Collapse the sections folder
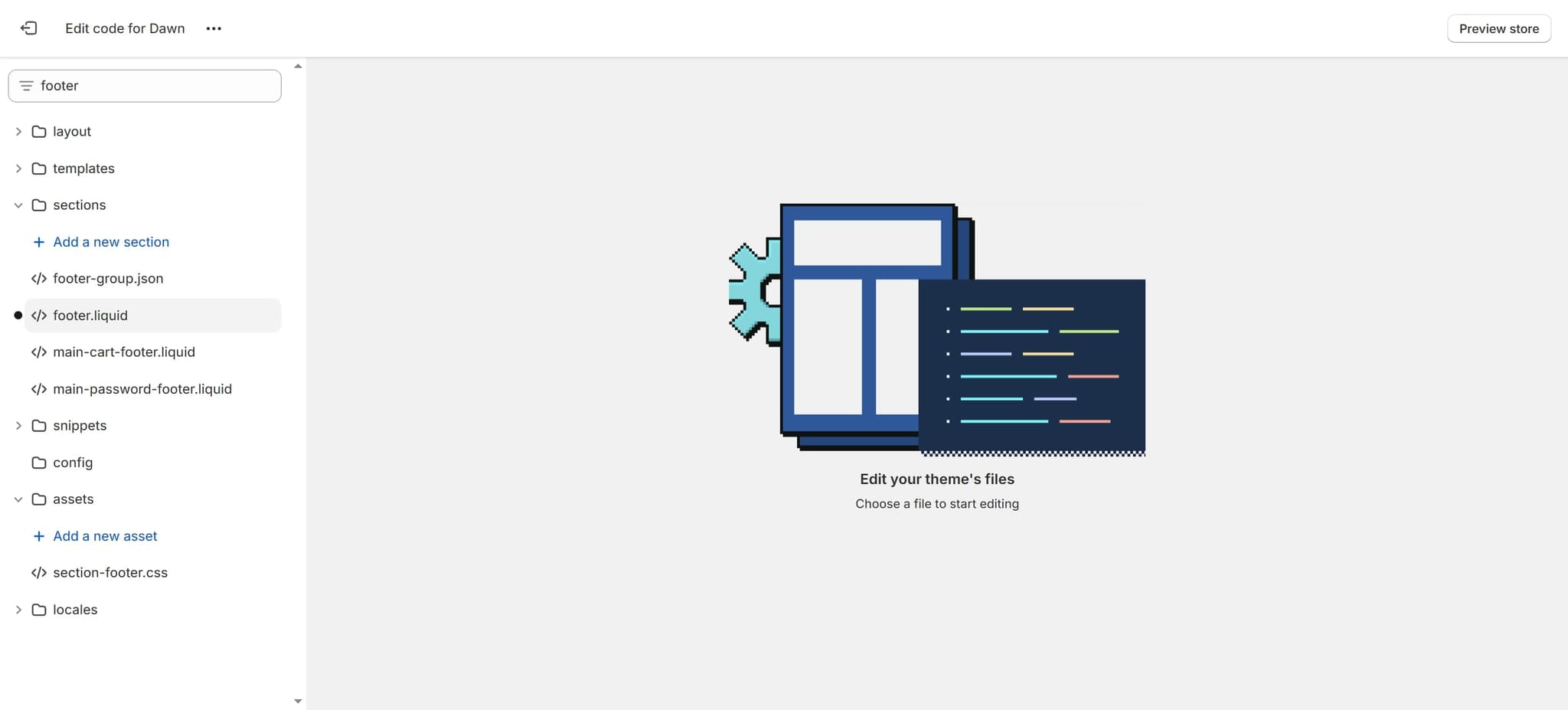The image size is (1568, 710). 18,204
